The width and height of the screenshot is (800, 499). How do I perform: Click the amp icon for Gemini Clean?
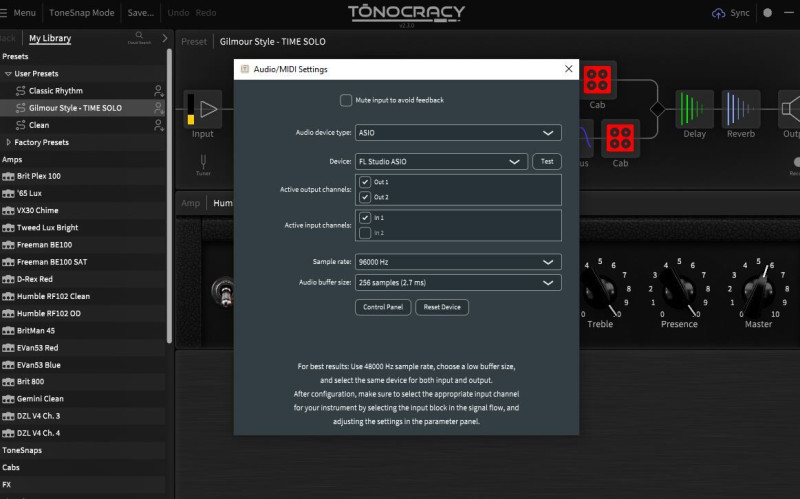pyautogui.click(x=8, y=399)
